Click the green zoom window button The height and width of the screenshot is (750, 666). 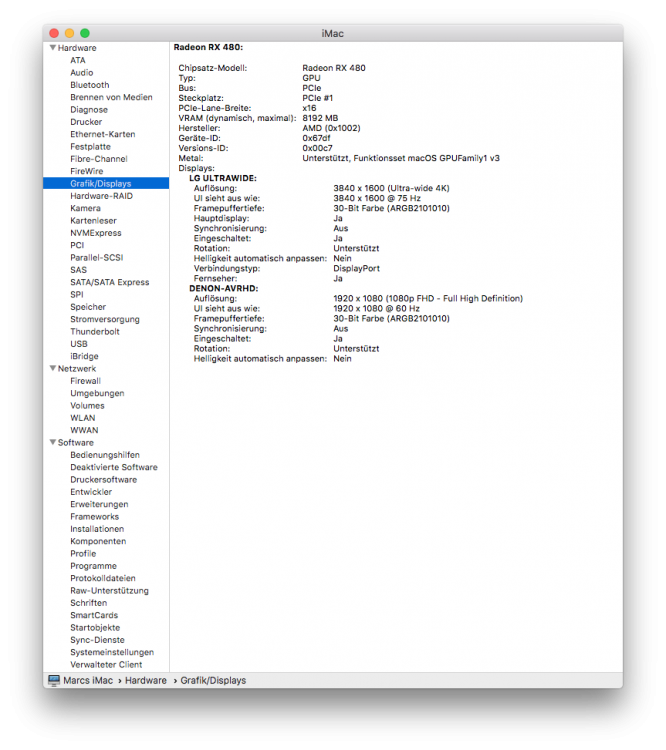[85, 33]
